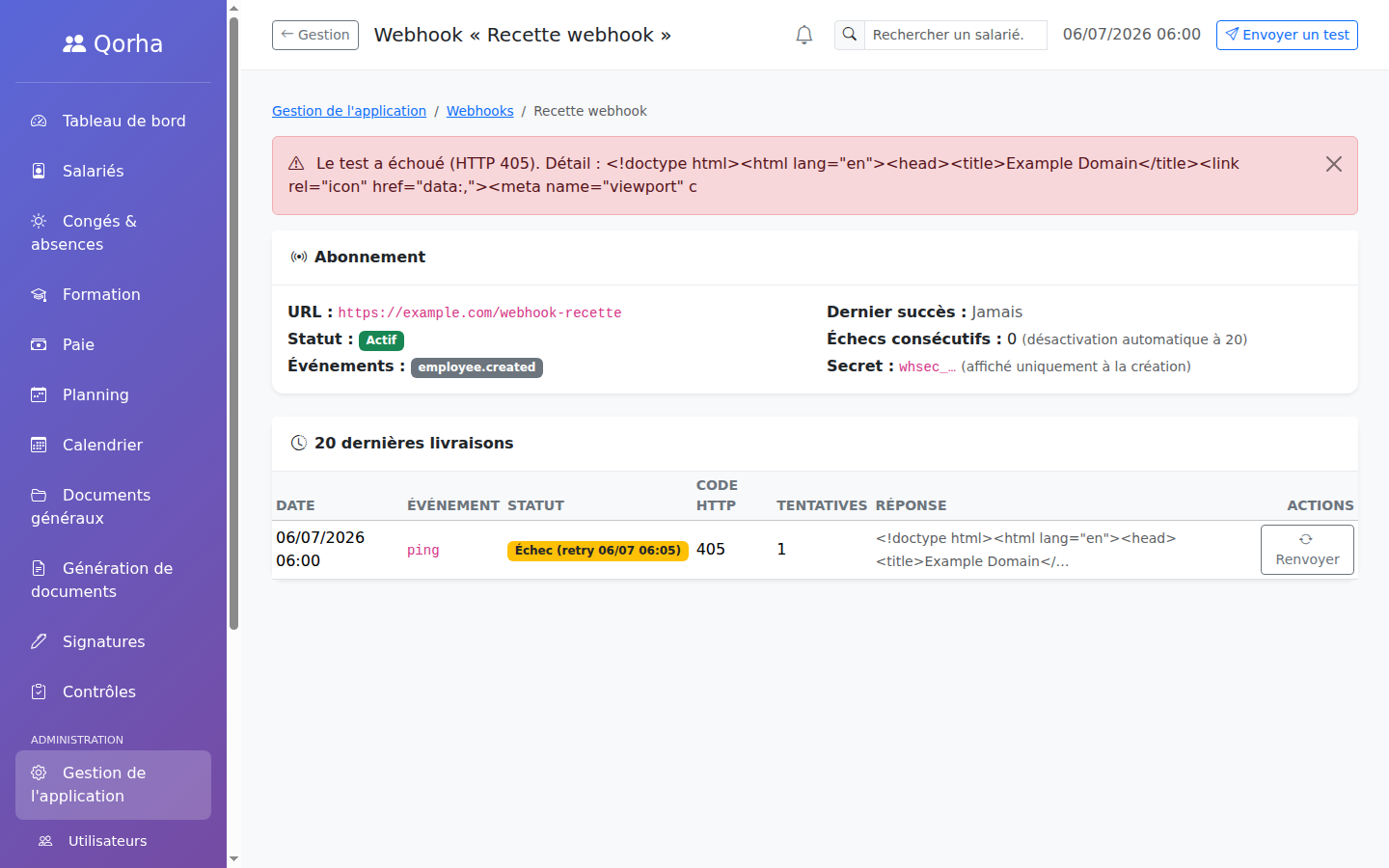Select Paie in the sidebar
The width and height of the screenshot is (1389, 868).
113,344
